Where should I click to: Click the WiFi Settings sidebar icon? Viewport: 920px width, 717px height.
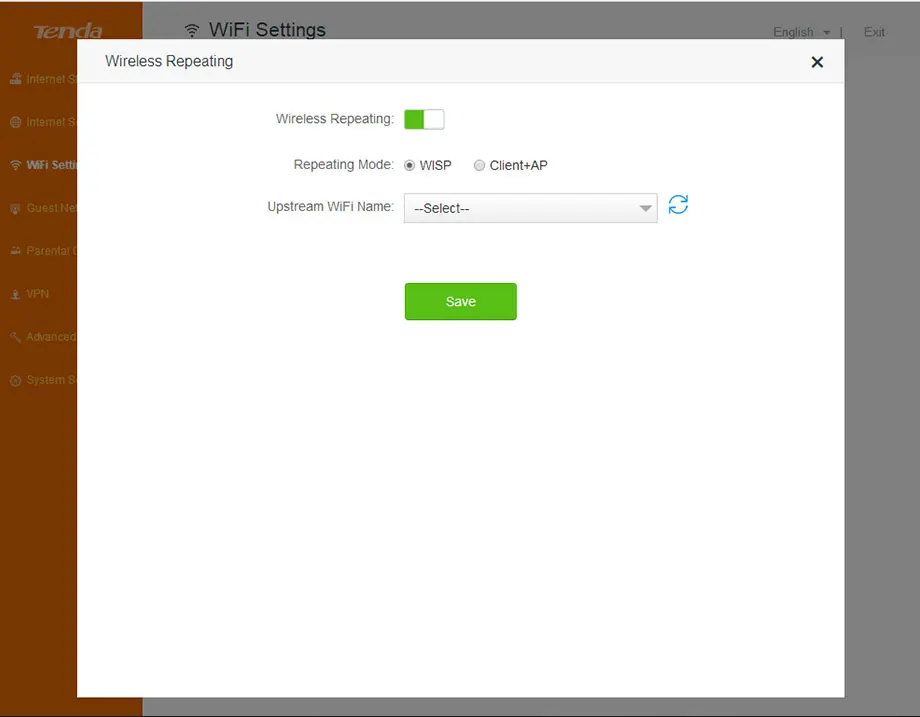pyautogui.click(x=16, y=165)
